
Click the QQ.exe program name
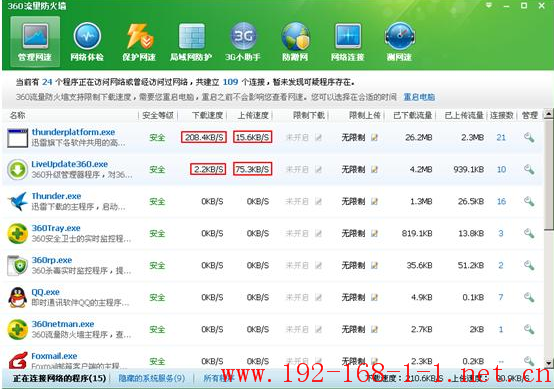(x=45, y=293)
